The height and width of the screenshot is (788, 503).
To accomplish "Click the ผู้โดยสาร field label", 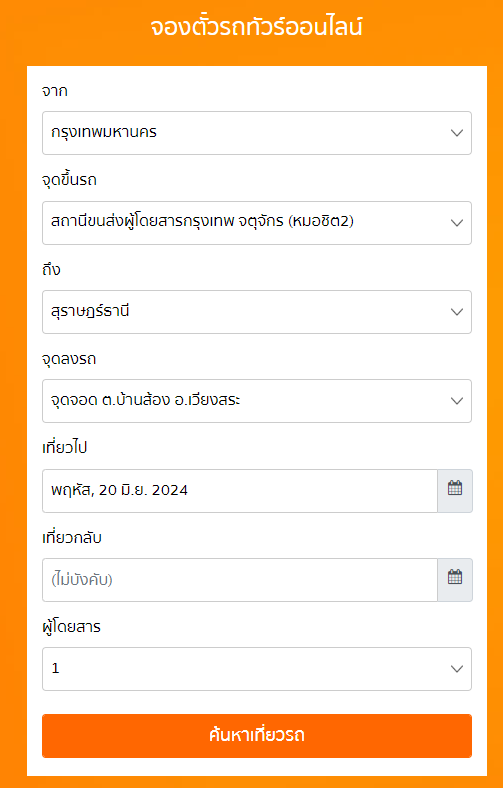I will tap(71, 627).
